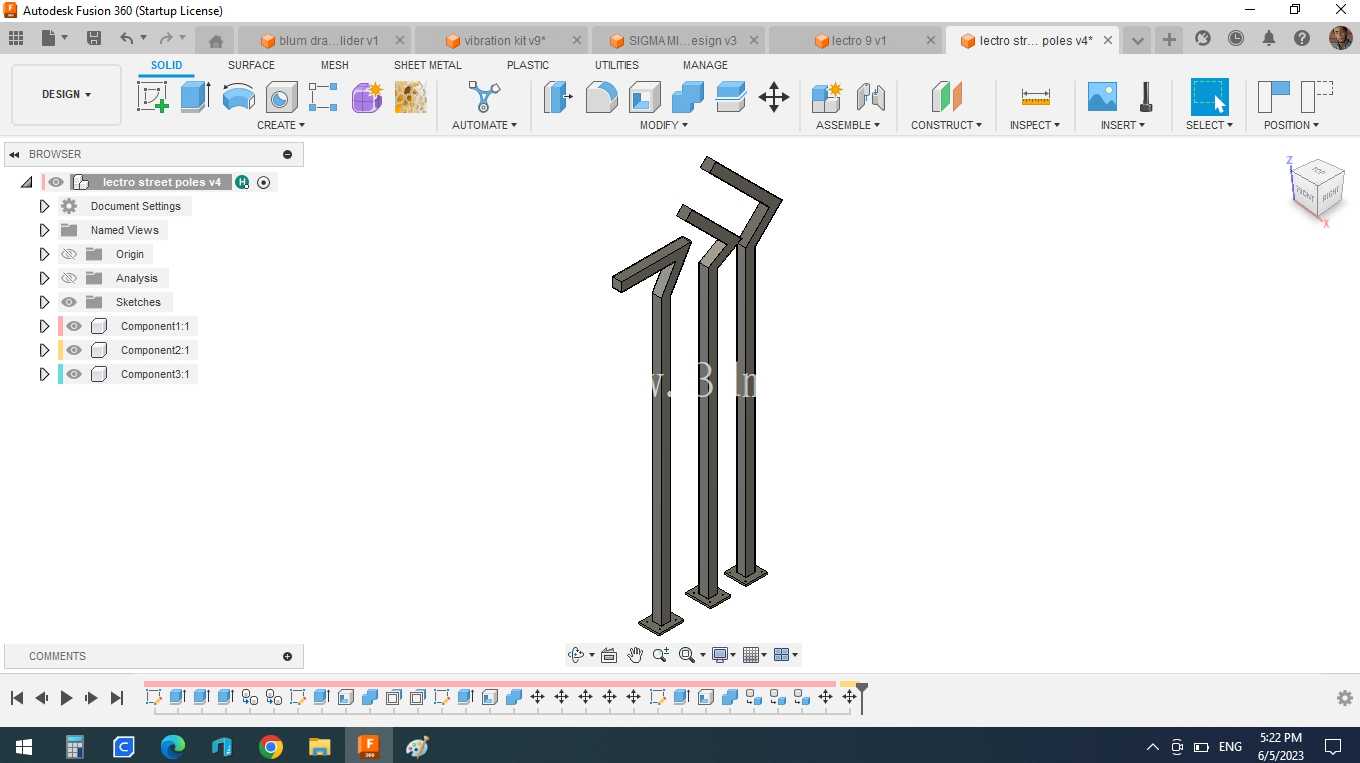Switch to the MESH tab
This screenshot has height=763, width=1360.
[x=334, y=65]
